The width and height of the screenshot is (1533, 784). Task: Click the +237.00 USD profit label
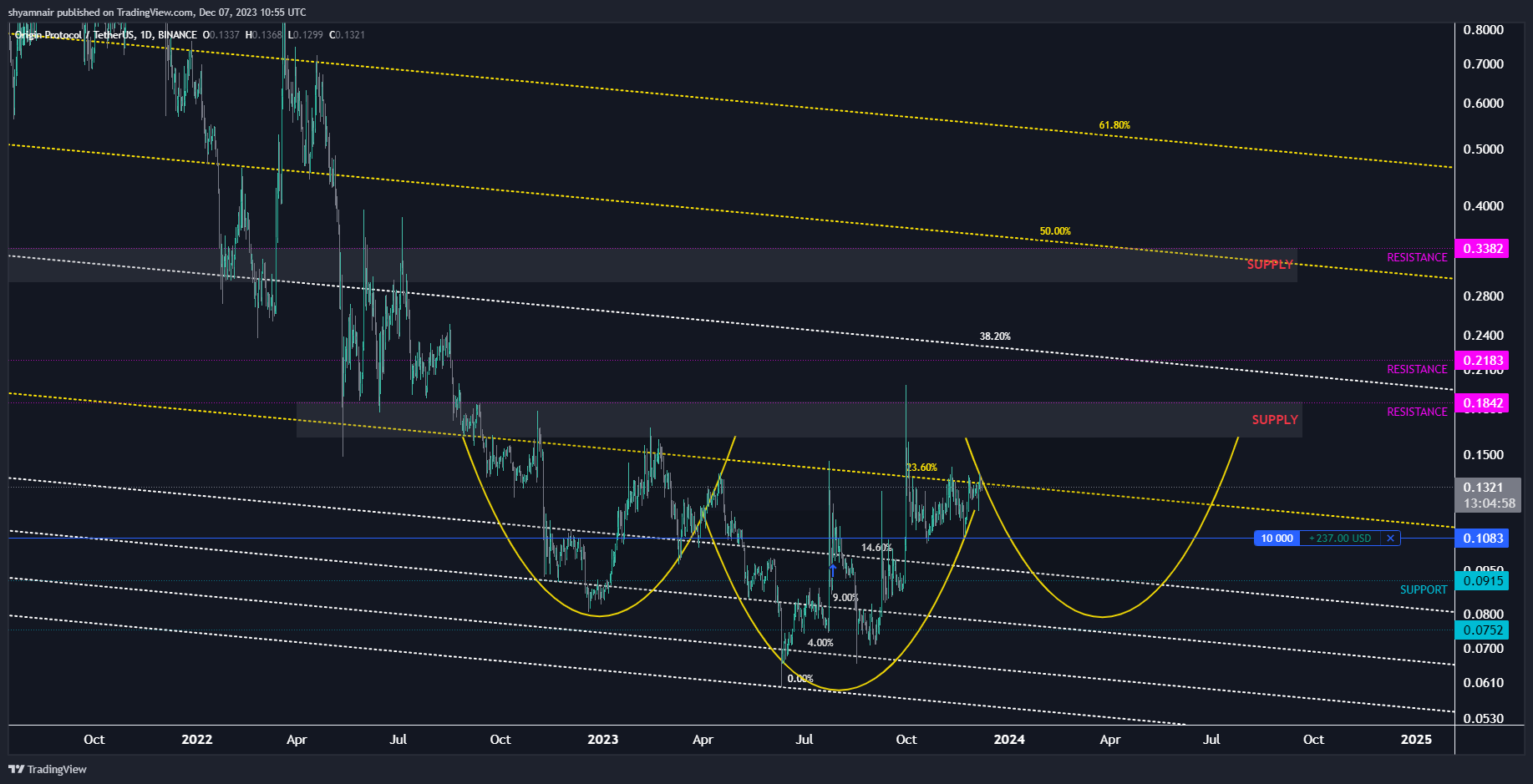pos(1340,539)
